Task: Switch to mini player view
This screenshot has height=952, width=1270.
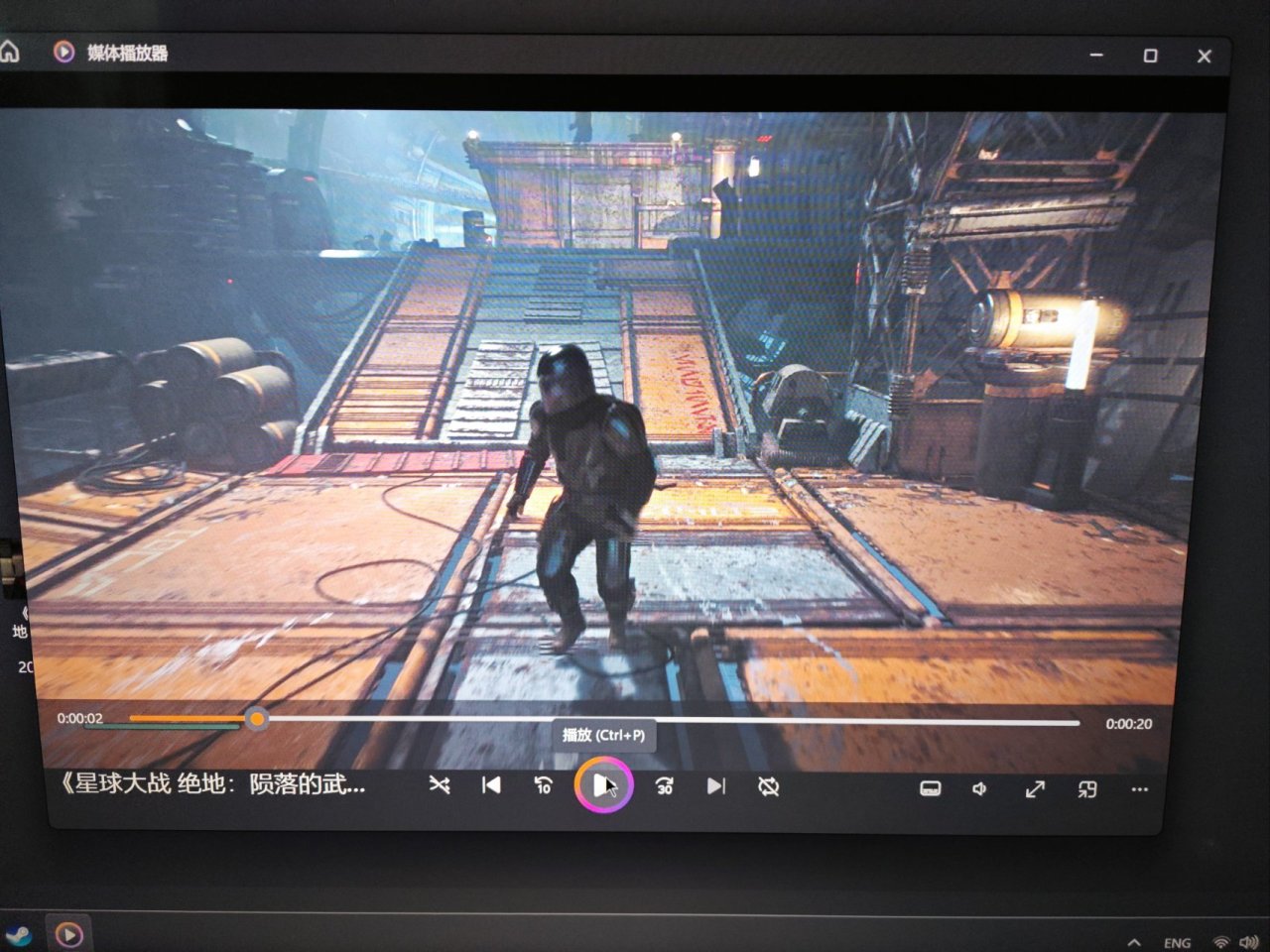Action: [x=1087, y=789]
